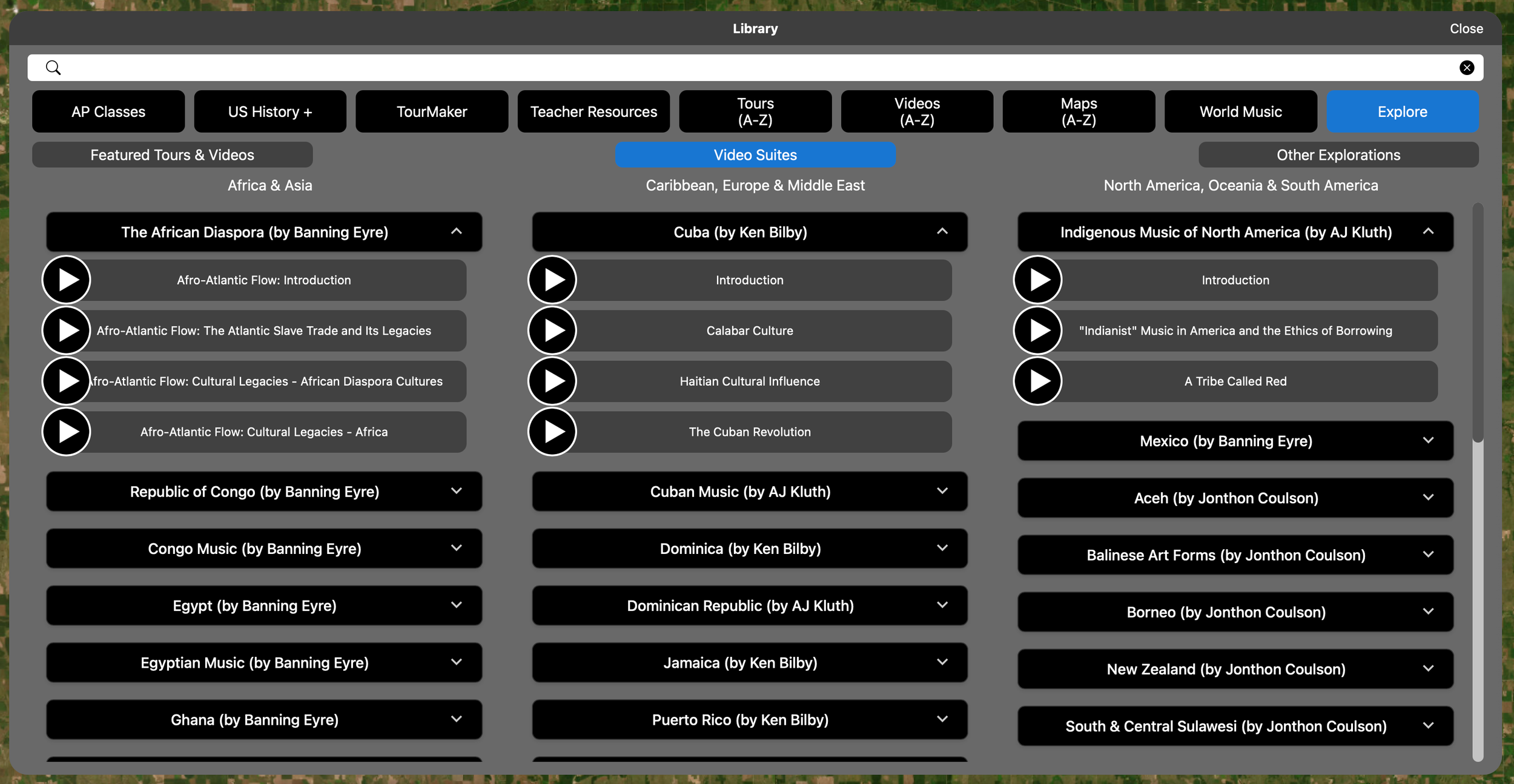Open Other Explorations section
The height and width of the screenshot is (784, 1514).
1338,155
